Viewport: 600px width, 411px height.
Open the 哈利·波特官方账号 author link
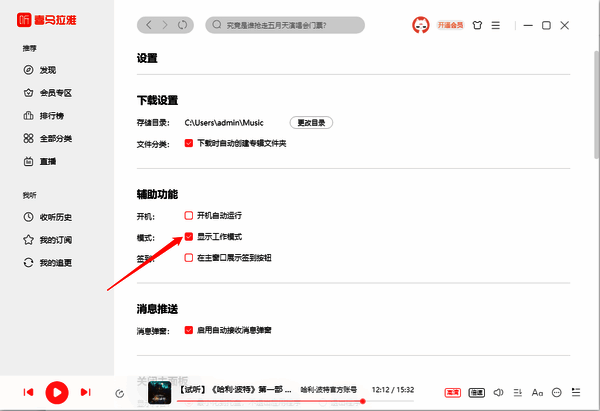click(329, 390)
